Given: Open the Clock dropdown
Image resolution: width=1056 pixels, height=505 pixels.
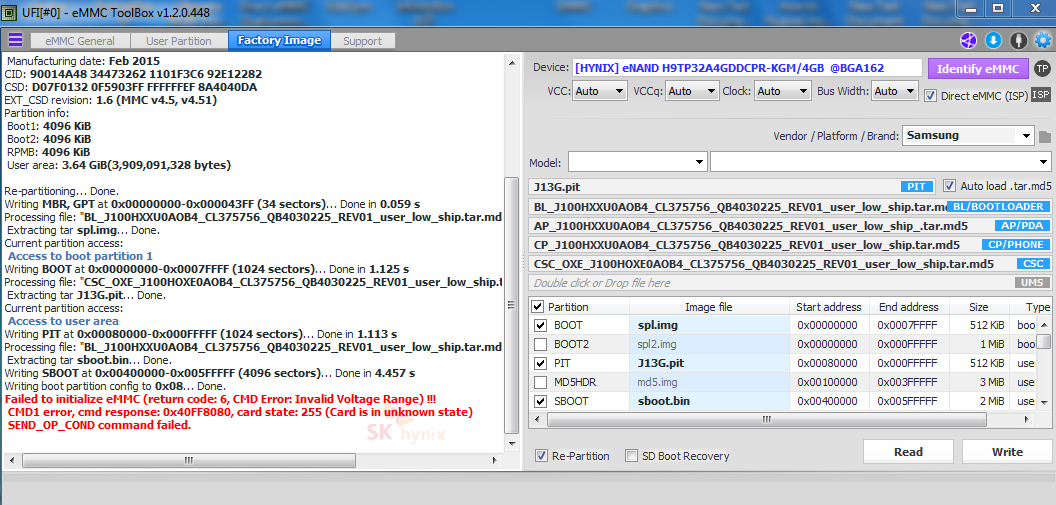Looking at the screenshot, I should (x=783, y=91).
